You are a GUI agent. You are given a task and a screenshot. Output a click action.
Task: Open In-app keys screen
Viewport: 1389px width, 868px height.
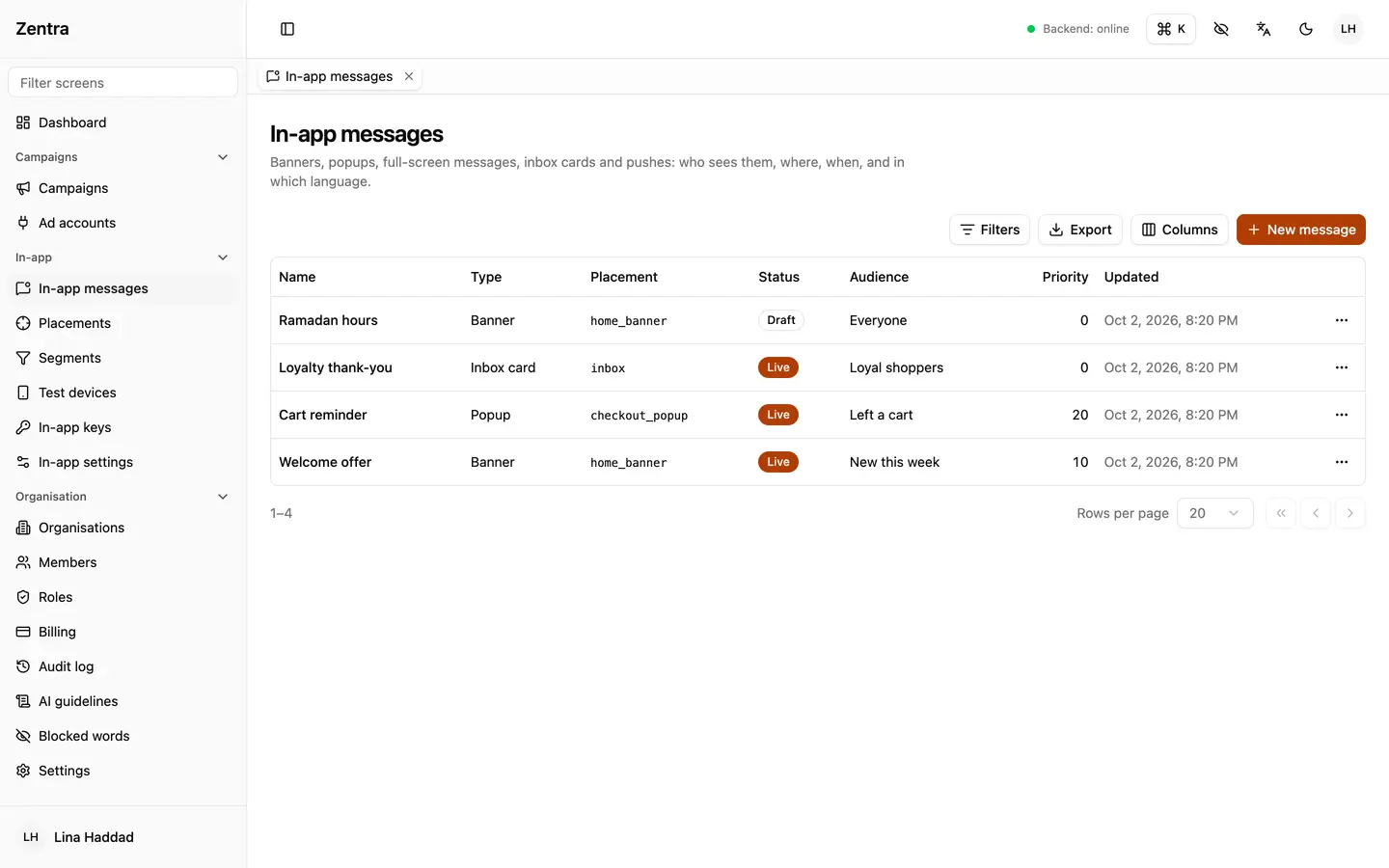click(123, 427)
